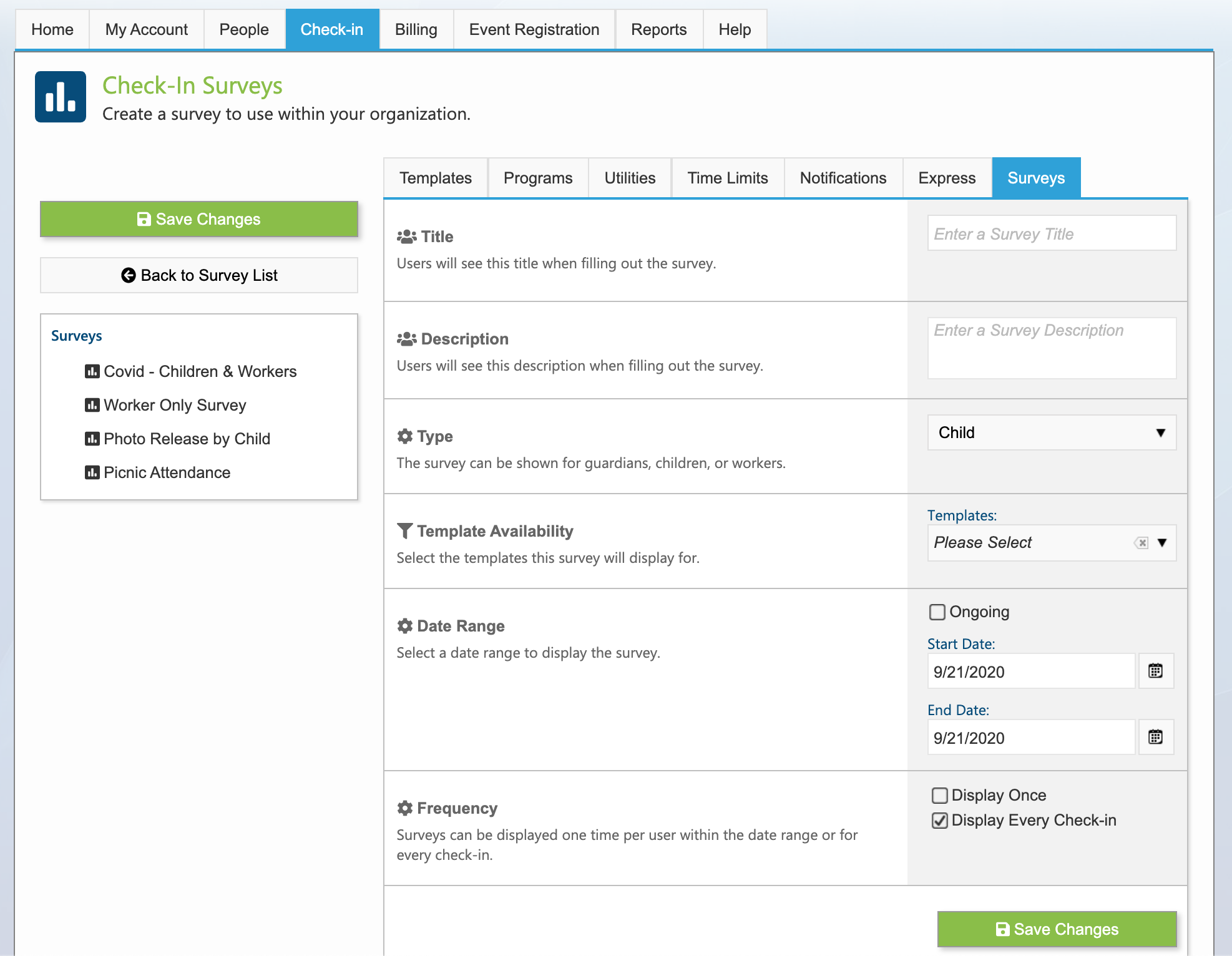Click the gear icon next to Frequency
This screenshot has height=956, width=1232.
[404, 806]
